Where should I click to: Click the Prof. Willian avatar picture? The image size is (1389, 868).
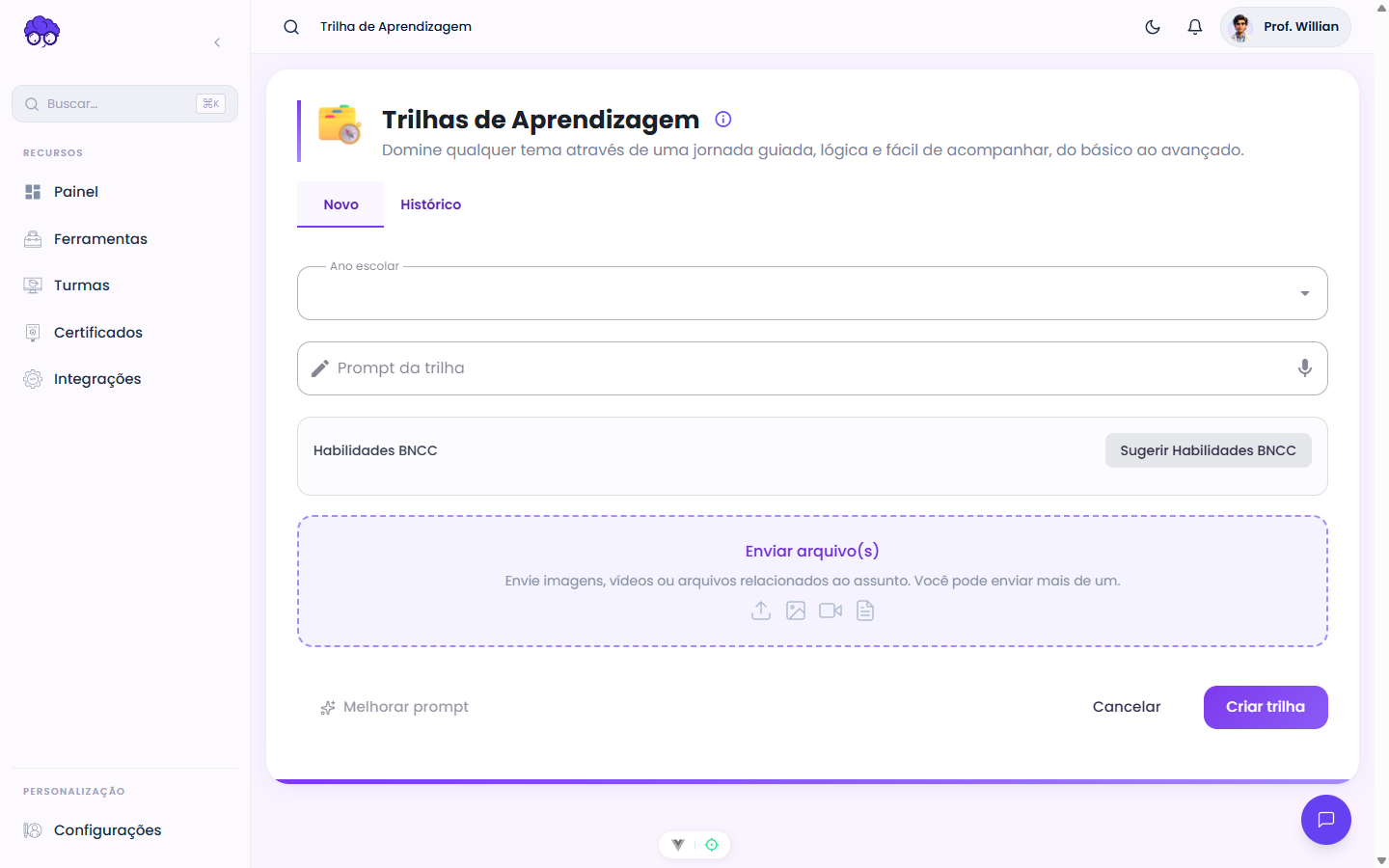click(1241, 27)
